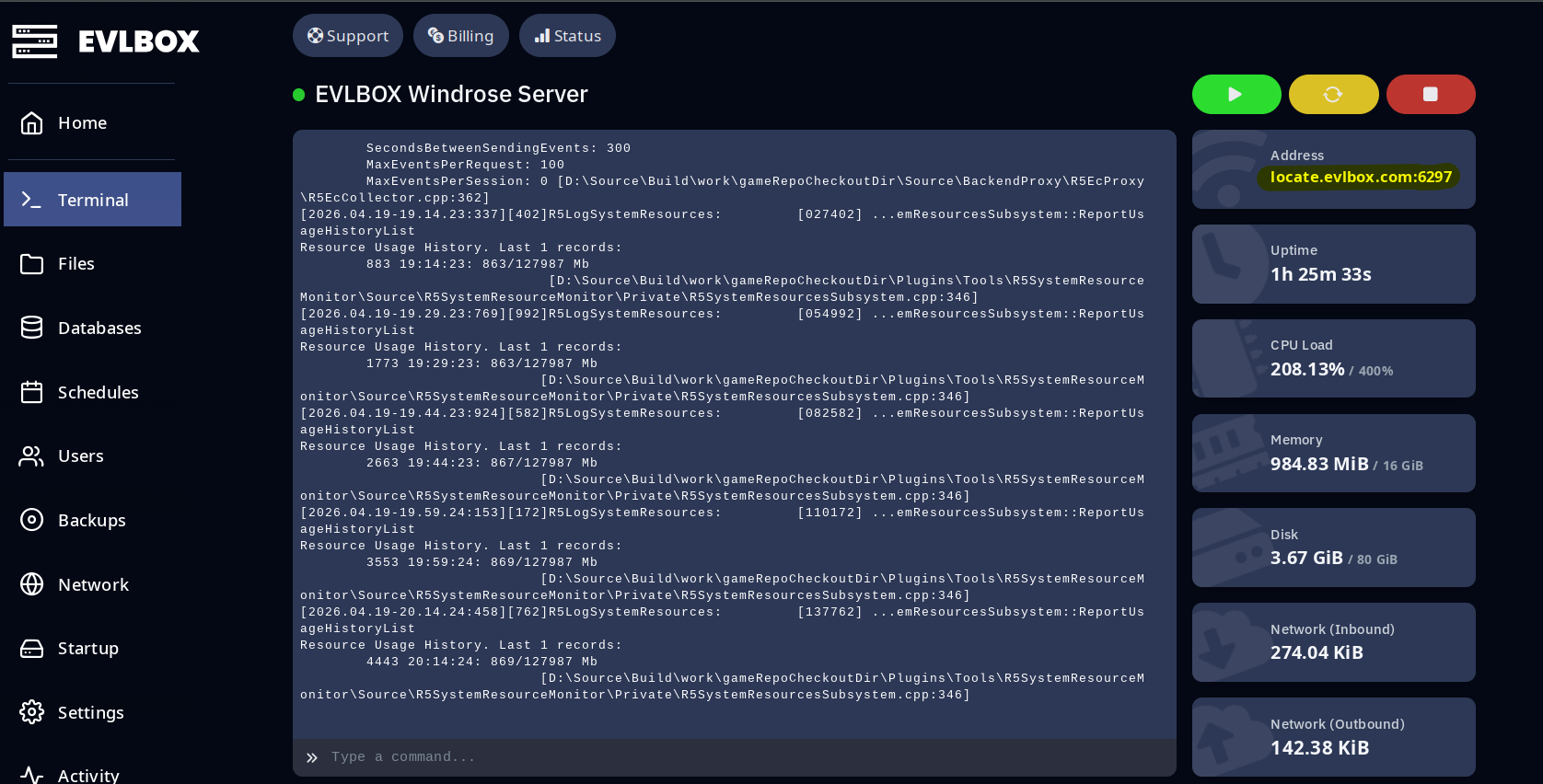Navigate to Schedules
Screen dimensions: 1543x784
click(92, 392)
